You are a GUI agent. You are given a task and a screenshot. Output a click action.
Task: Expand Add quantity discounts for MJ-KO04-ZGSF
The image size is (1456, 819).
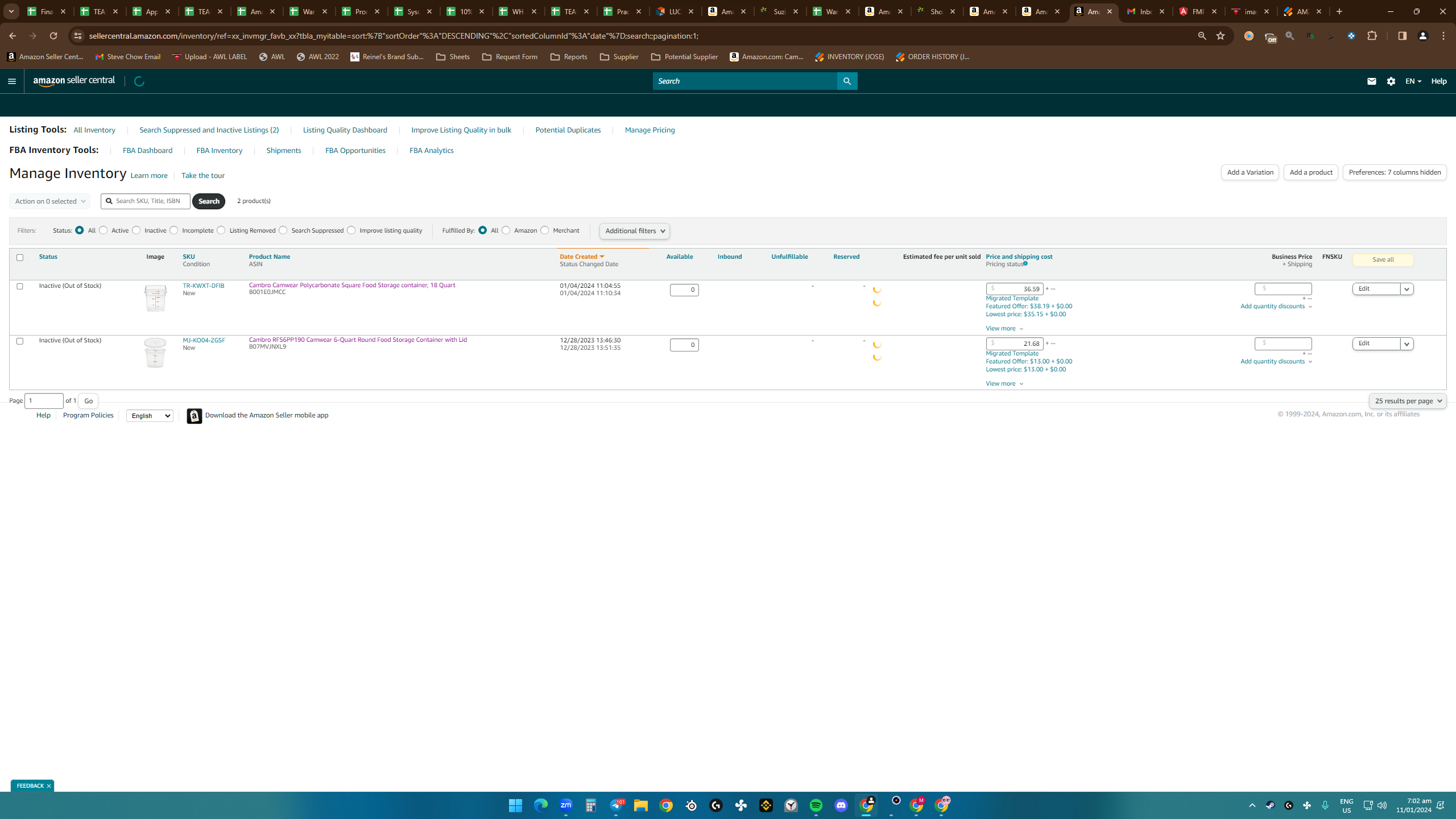point(1276,362)
